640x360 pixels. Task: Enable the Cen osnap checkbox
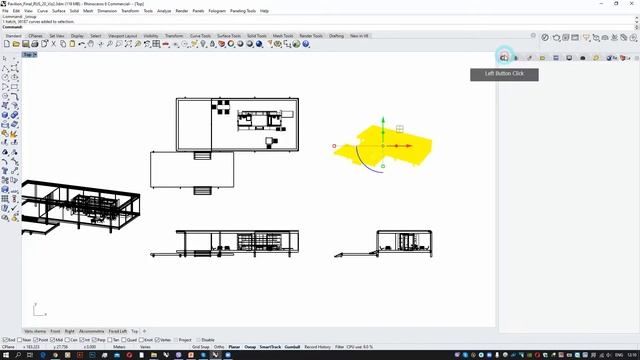[67, 340]
